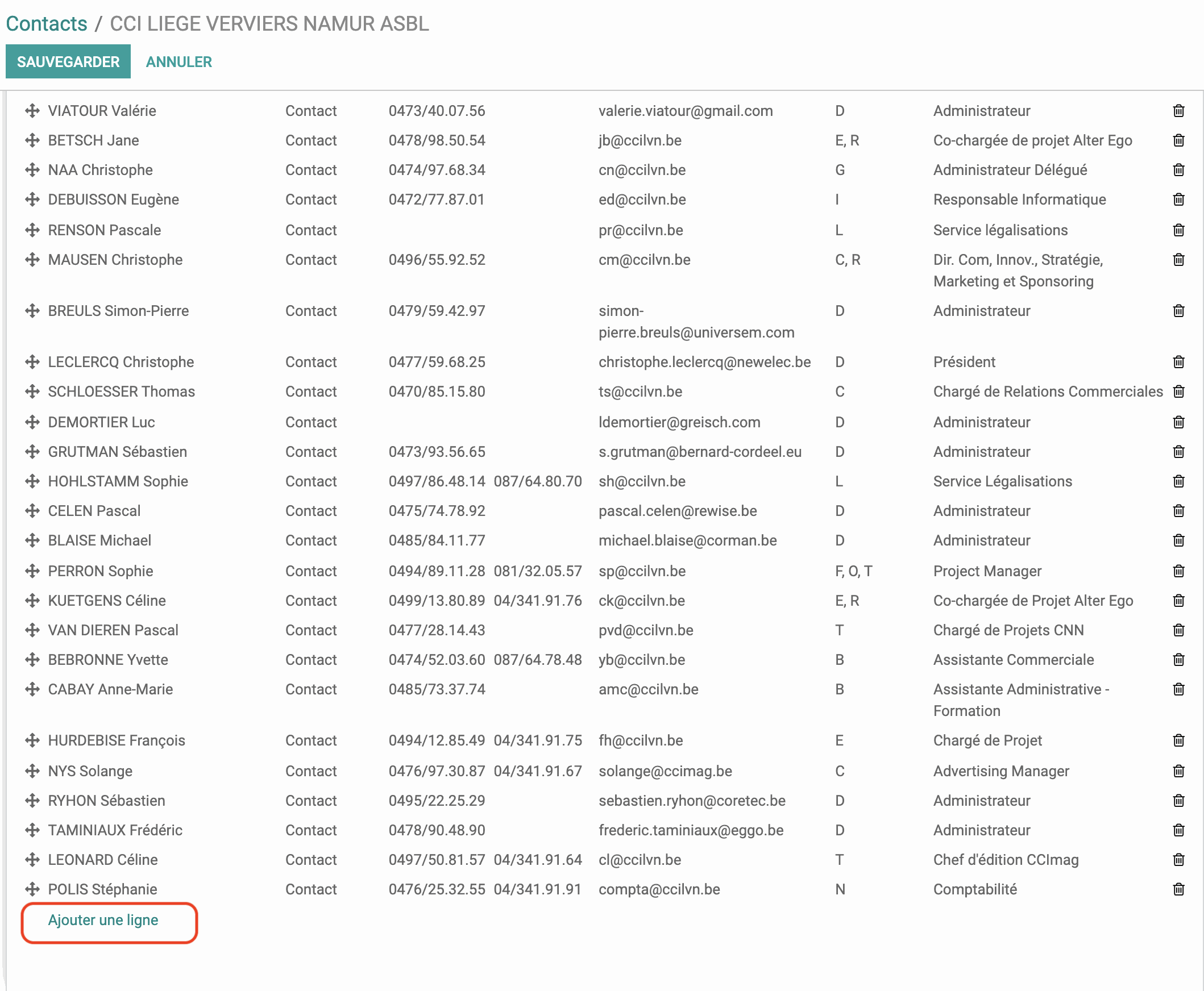Click move handle beside TAMINIAUX Frédéric
Screen dimensions: 1204x991
[x=32, y=831]
